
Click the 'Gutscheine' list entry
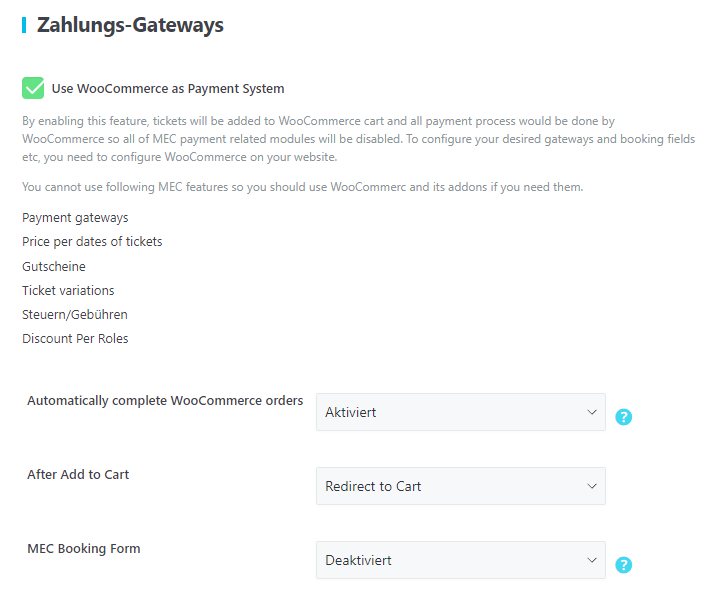pos(54,266)
